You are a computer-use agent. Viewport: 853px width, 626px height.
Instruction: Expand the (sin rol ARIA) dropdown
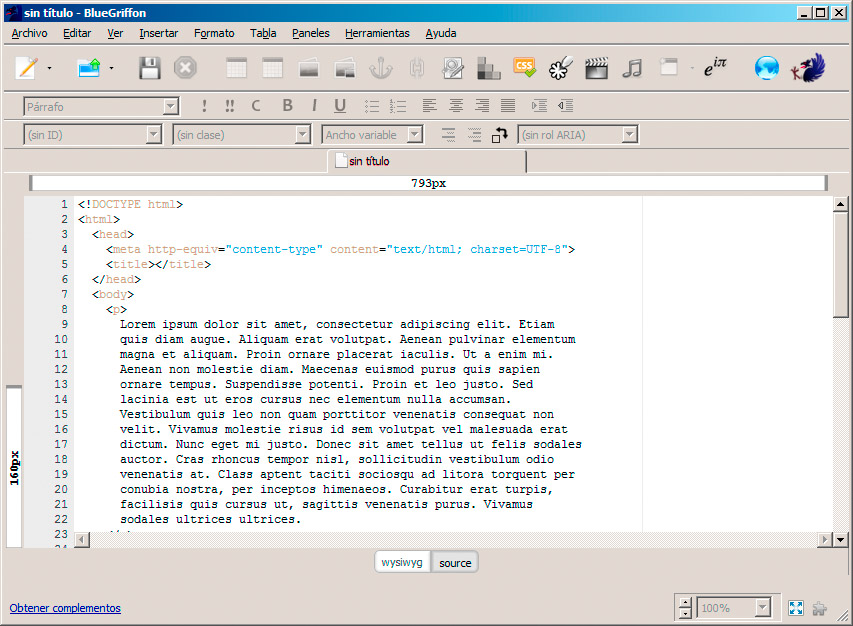click(x=629, y=134)
